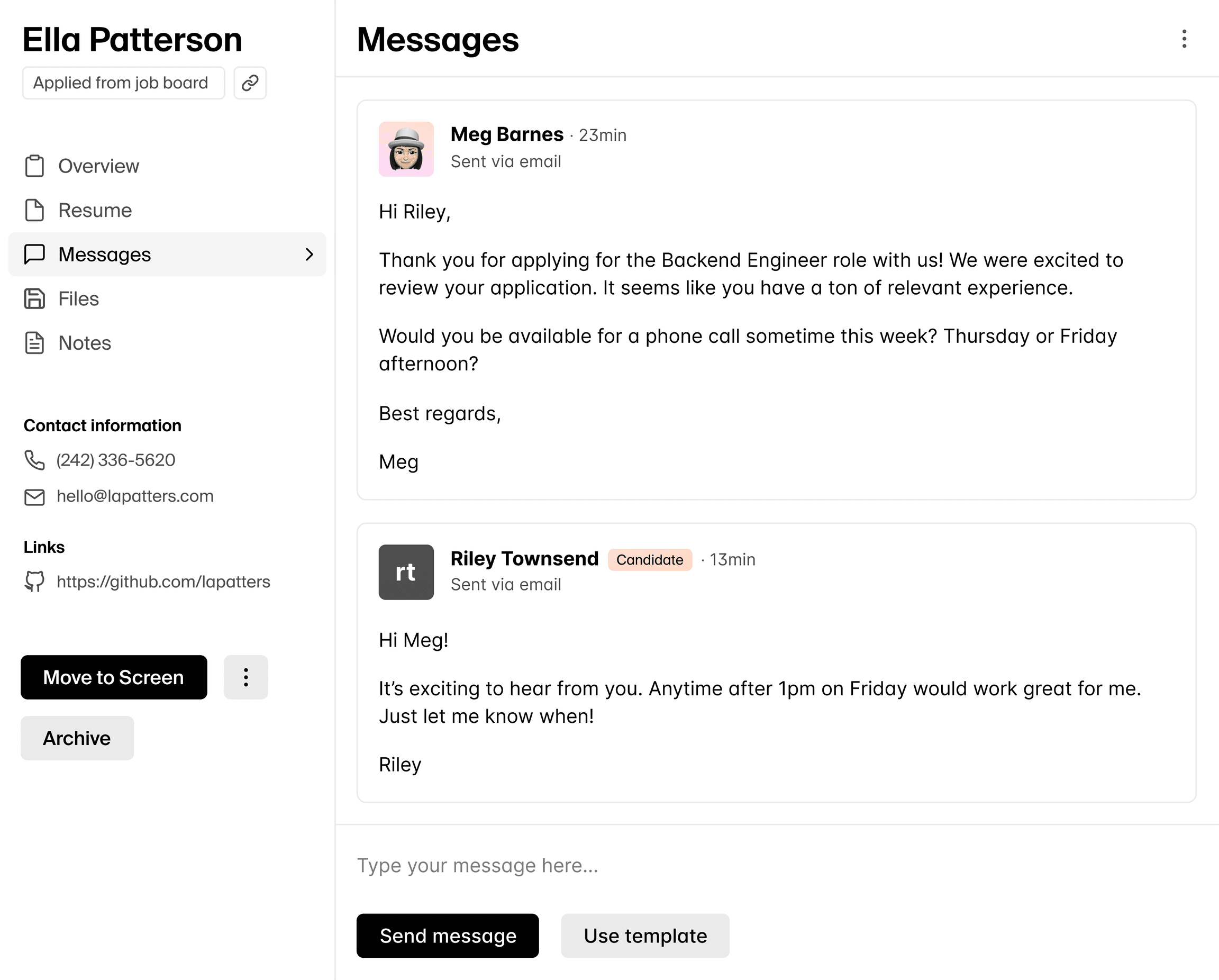Screen dimensions: 1219x980
Task: Click the phone icon next to the number
Action: click(34, 460)
